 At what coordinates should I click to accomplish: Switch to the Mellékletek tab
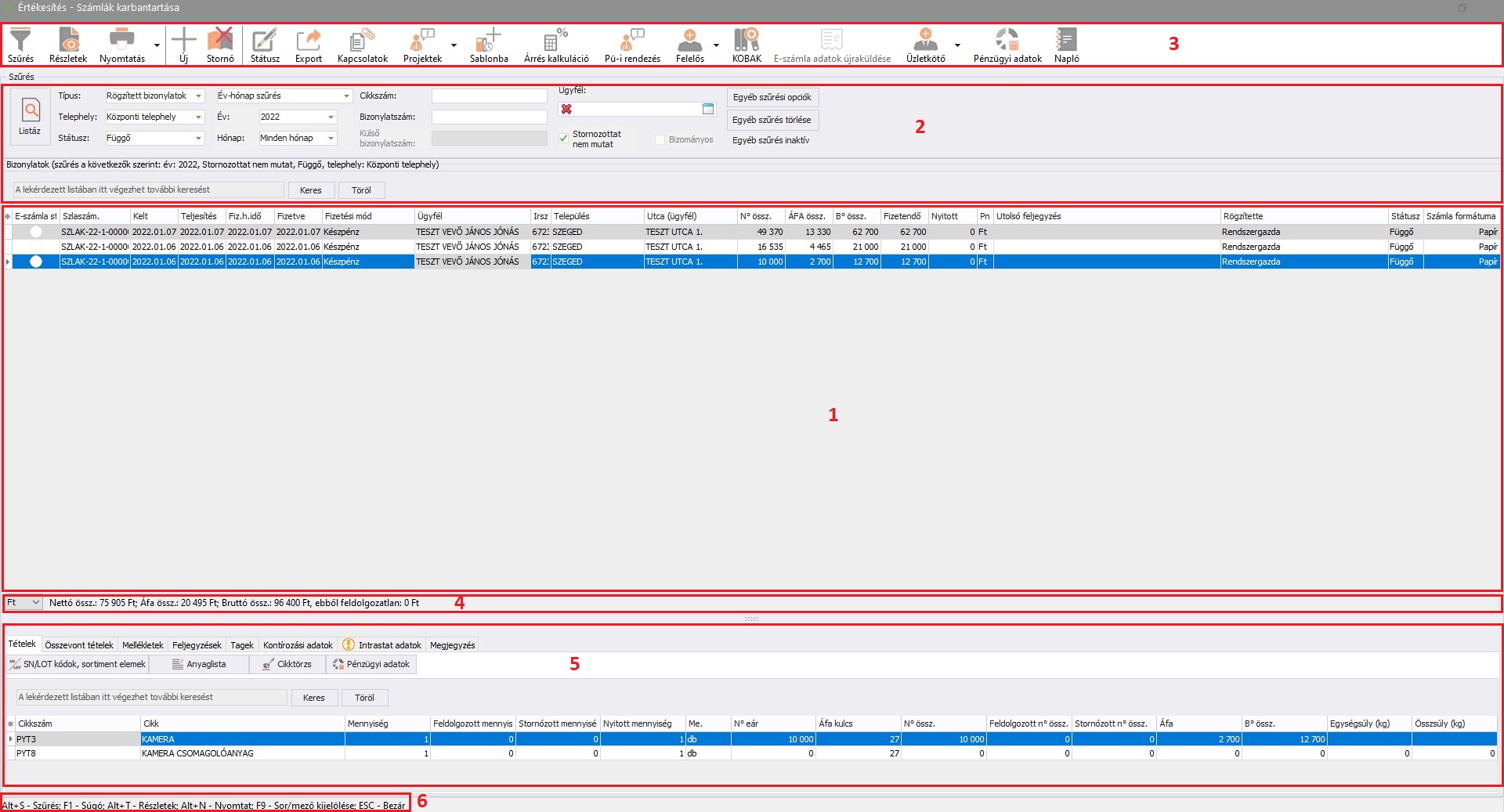coord(143,645)
